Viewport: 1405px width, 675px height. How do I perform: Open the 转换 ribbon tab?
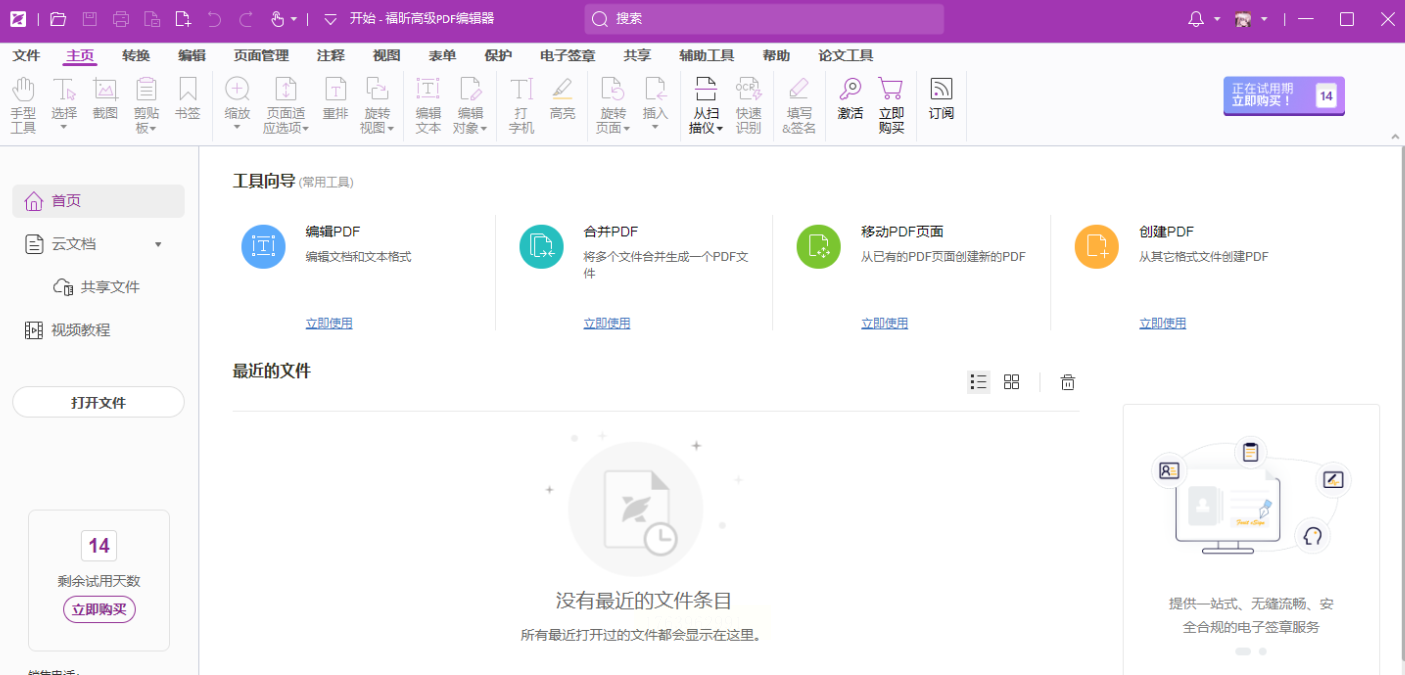tap(136, 56)
